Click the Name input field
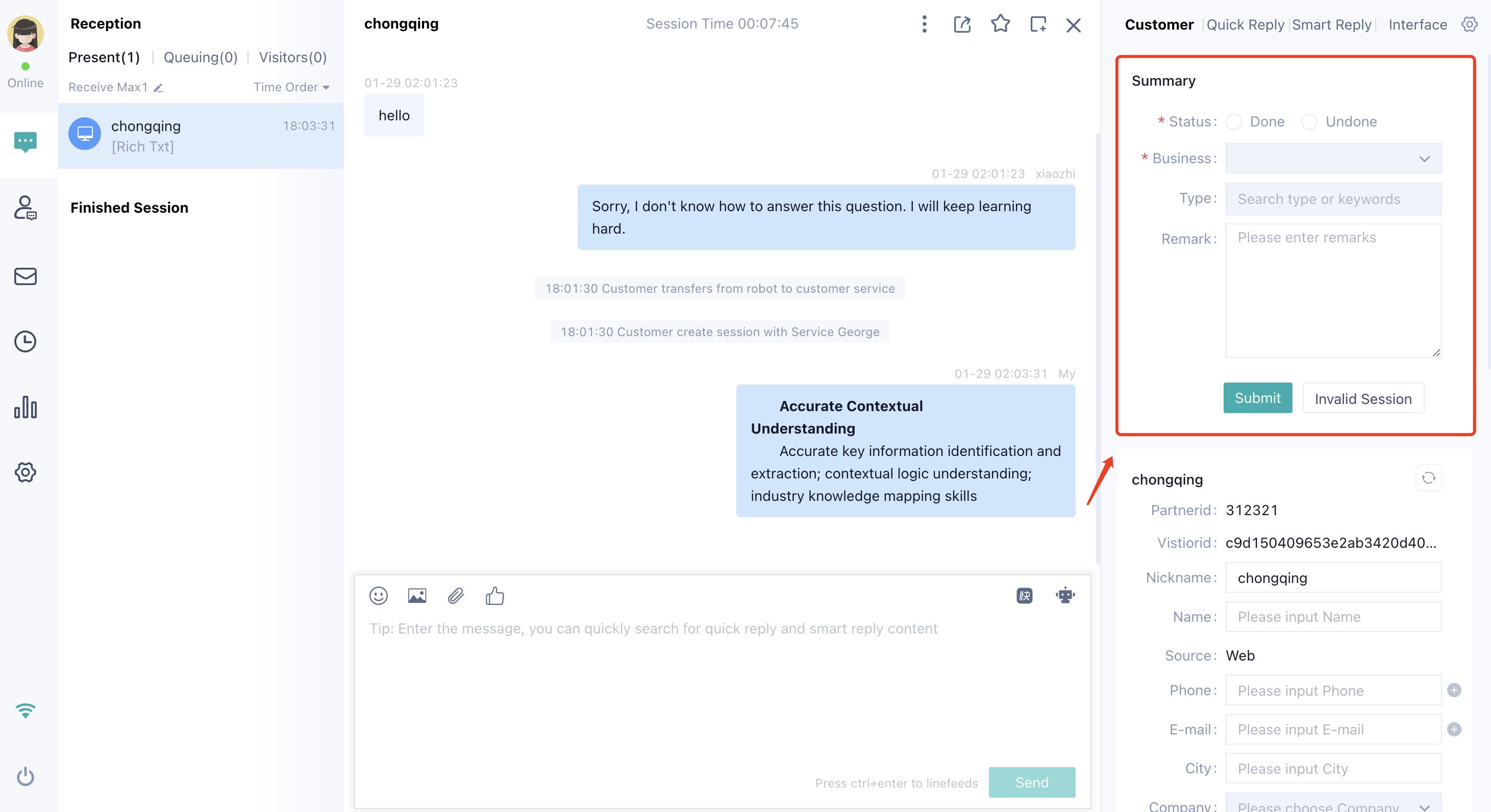Screen dimensions: 1491x812 coord(1333,616)
